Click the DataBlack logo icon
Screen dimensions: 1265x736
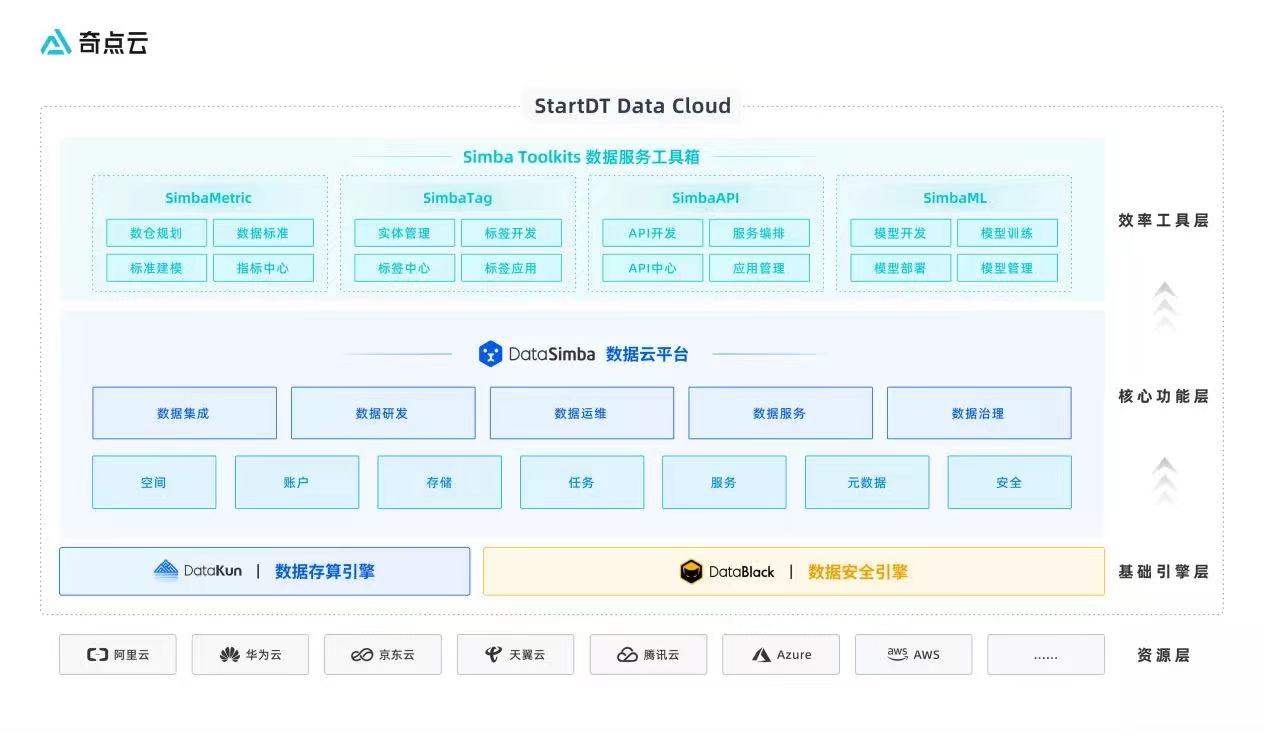[x=691, y=572]
